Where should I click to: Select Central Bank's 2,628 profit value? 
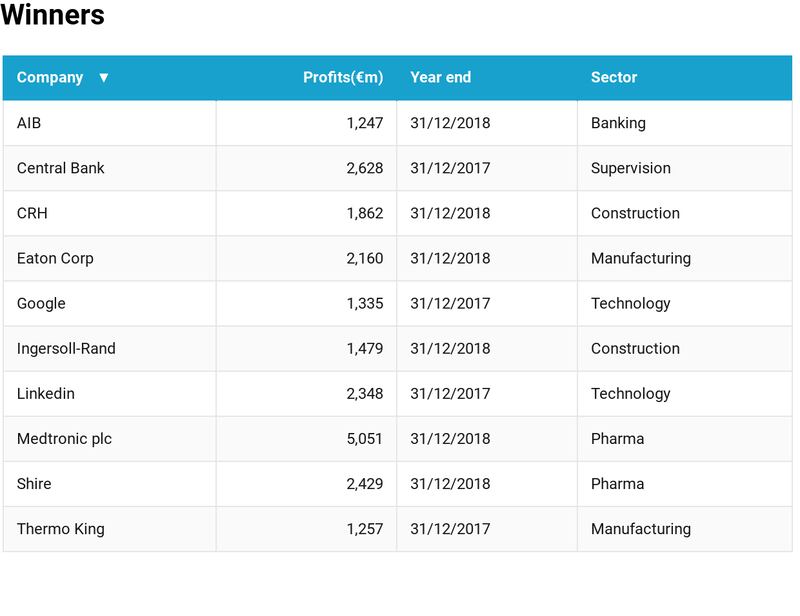[365, 168]
